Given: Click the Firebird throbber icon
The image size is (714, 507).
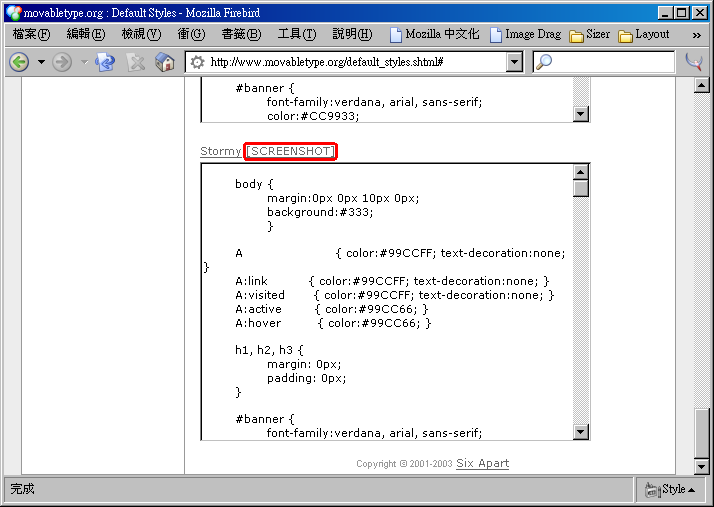Looking at the screenshot, I should tap(694, 62).
